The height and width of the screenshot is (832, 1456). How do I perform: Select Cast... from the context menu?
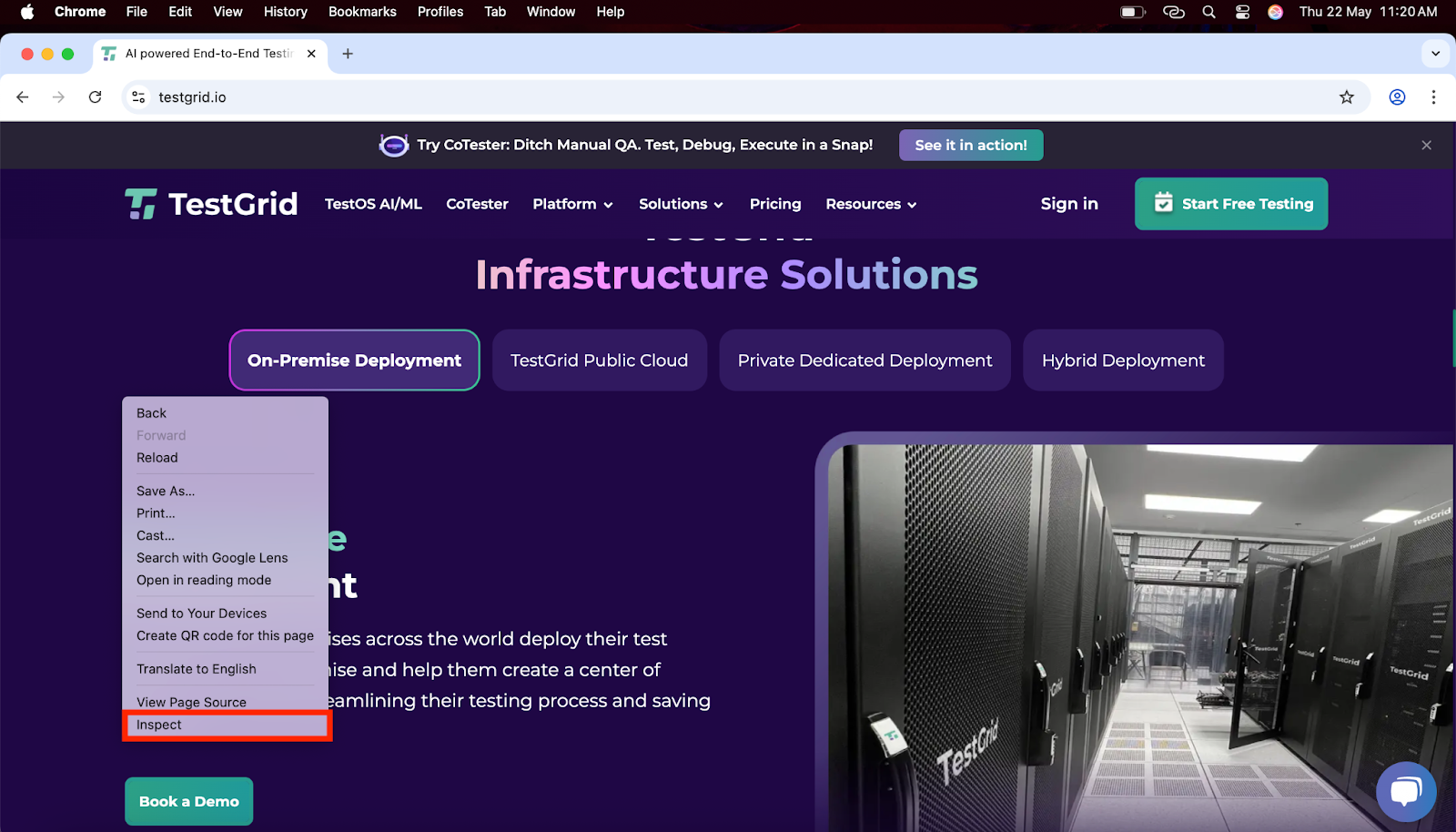point(226,535)
